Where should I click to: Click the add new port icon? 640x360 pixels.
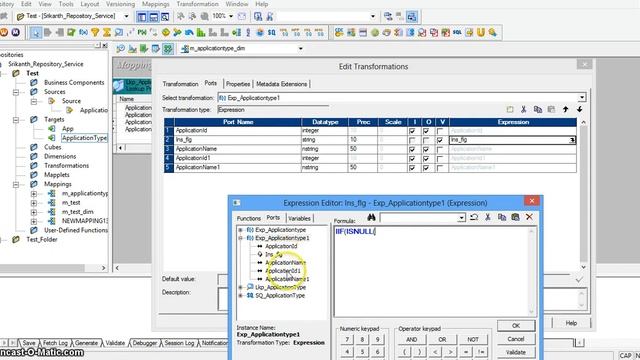click(510, 109)
